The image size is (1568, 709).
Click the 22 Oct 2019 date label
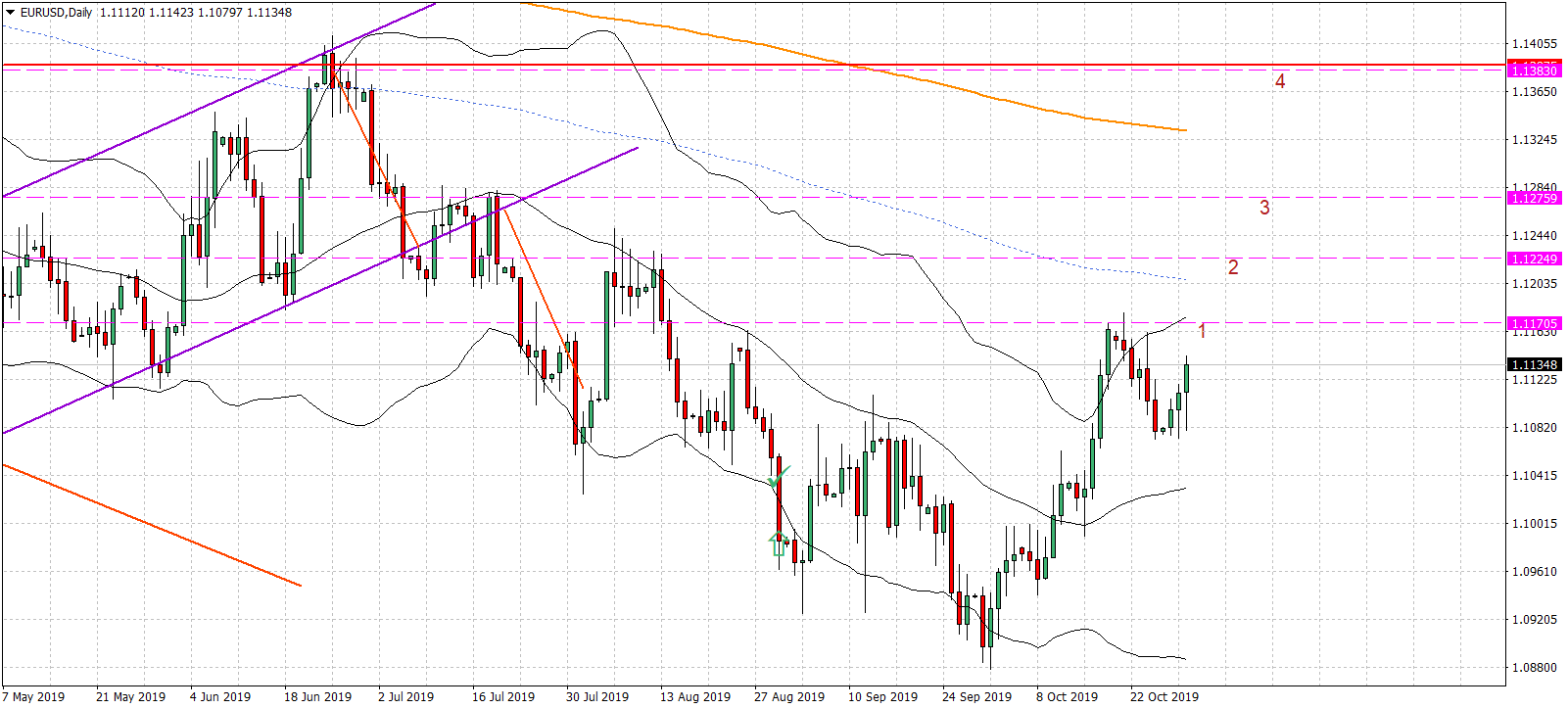[x=1164, y=697]
